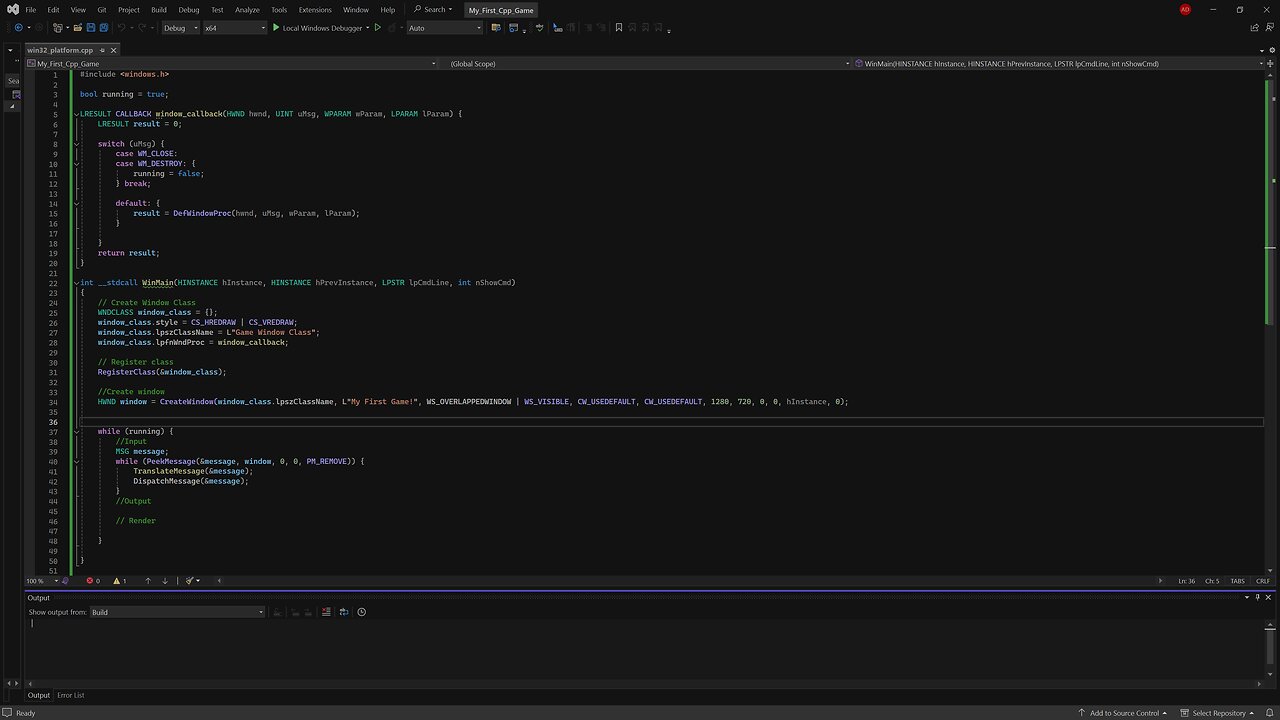Click the Save All toolbar icon

[104, 28]
